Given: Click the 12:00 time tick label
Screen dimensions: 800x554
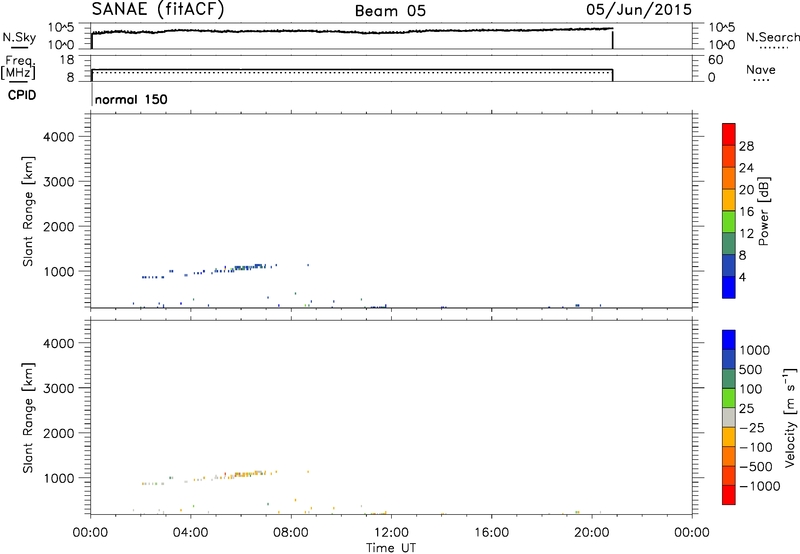Looking at the screenshot, I should click(391, 533).
